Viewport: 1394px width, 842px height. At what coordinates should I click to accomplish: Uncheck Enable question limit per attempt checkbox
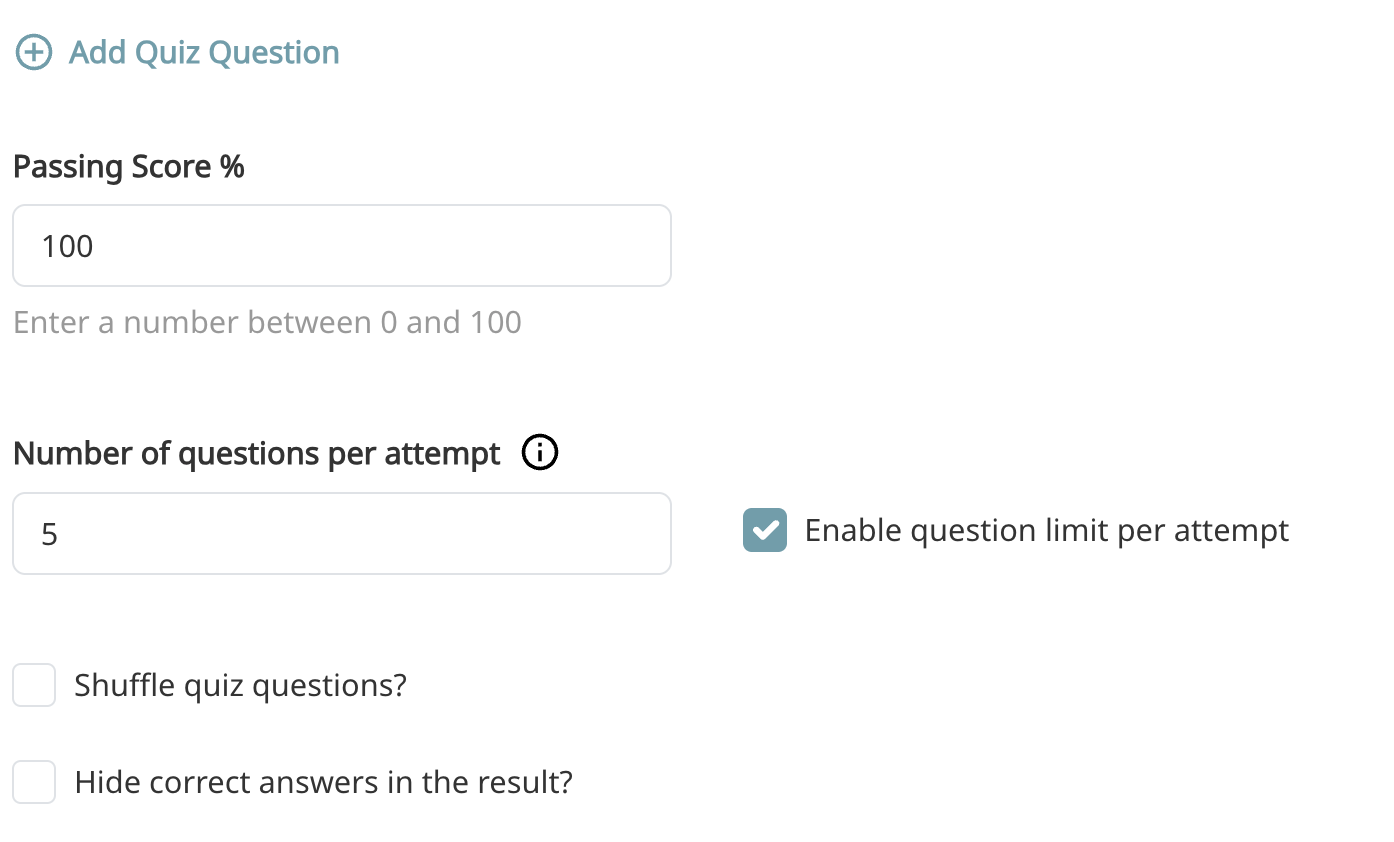[x=765, y=530]
